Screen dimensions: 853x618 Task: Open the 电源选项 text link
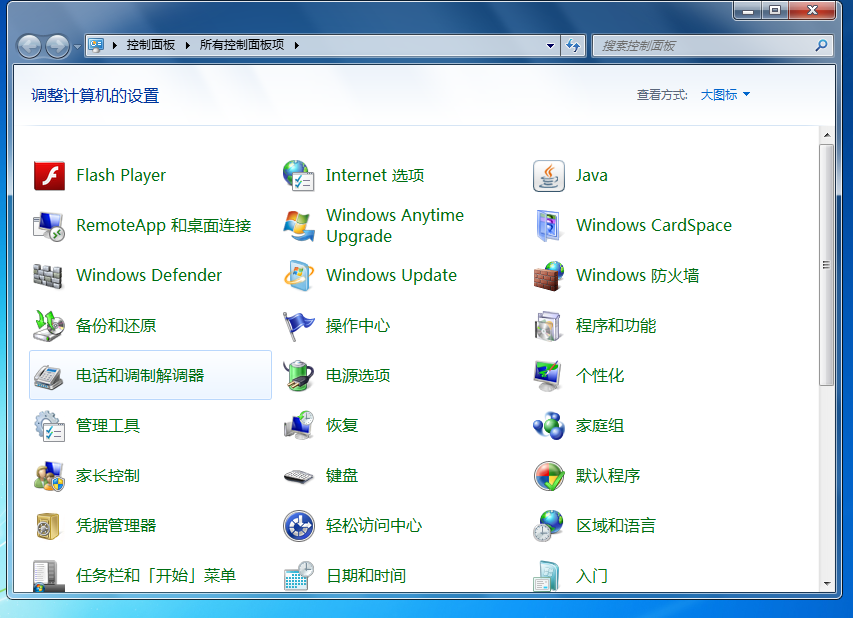[357, 376]
